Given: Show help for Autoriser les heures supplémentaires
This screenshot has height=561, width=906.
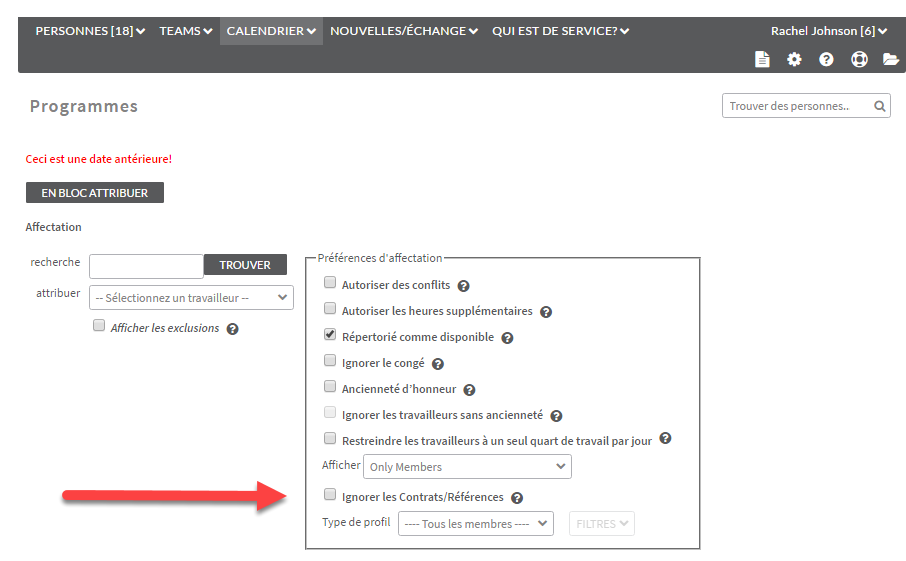Looking at the screenshot, I should 546,312.
